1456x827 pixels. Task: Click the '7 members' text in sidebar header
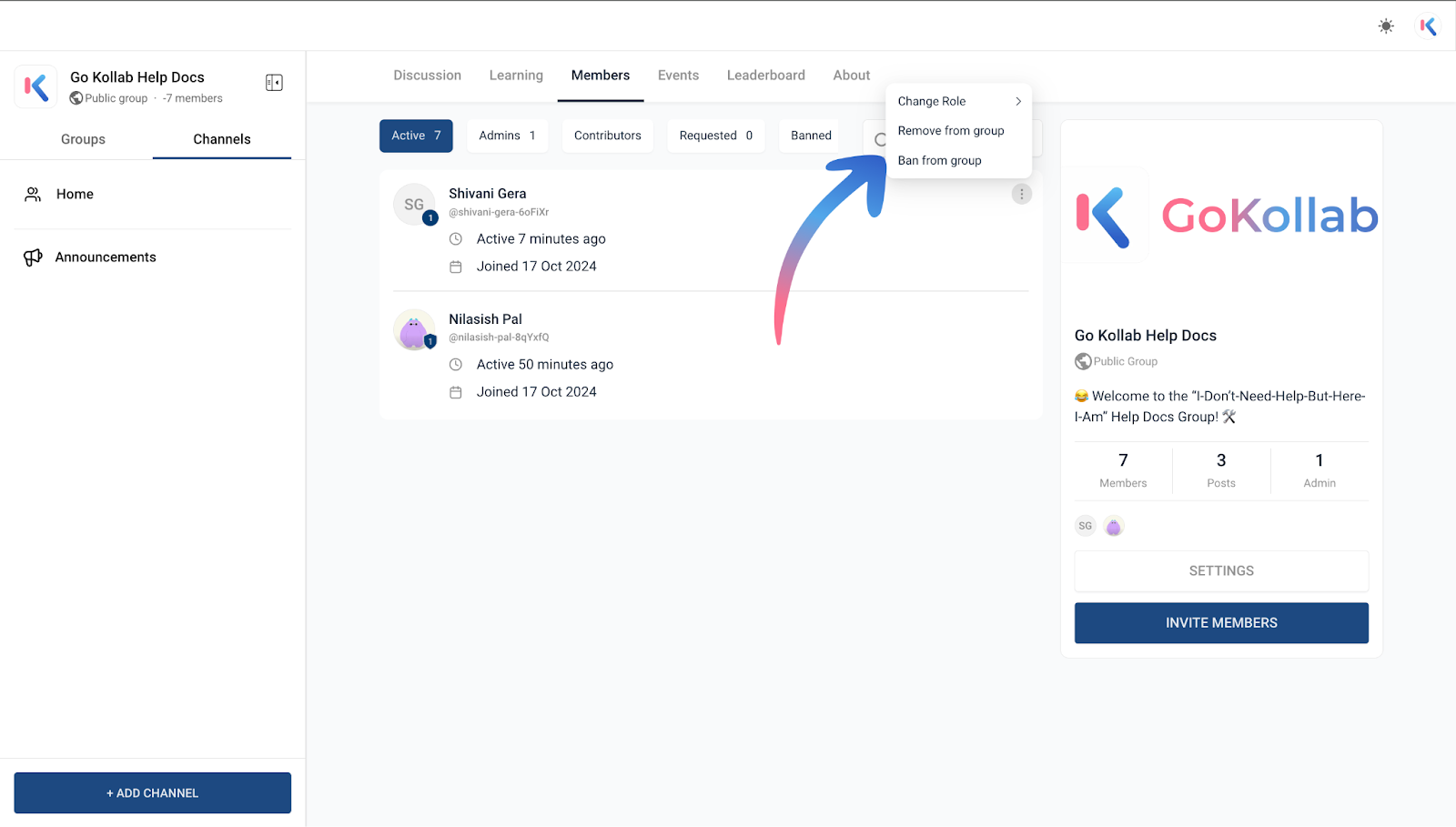tap(193, 98)
